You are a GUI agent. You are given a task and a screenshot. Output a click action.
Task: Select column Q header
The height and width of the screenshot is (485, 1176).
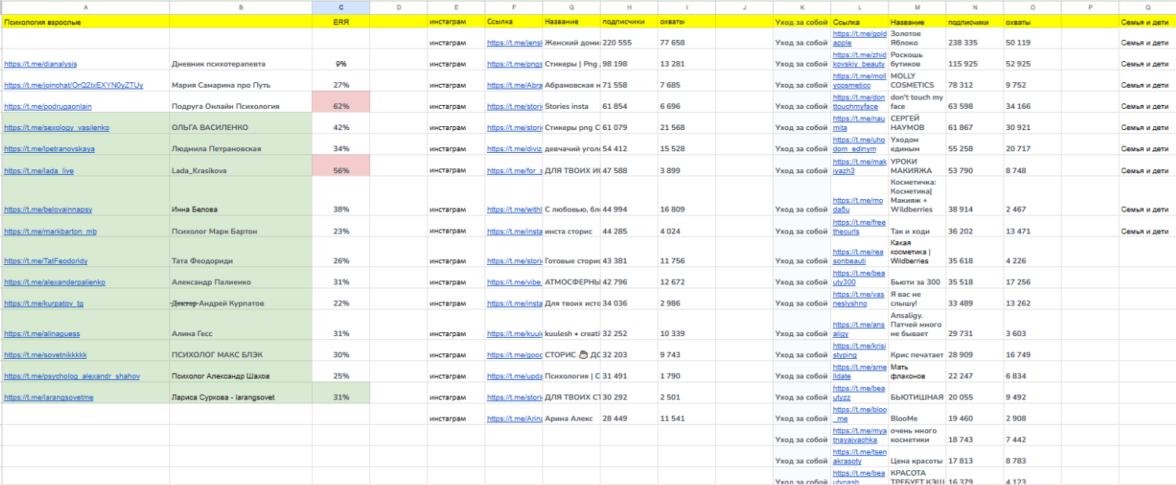[x=1146, y=7]
